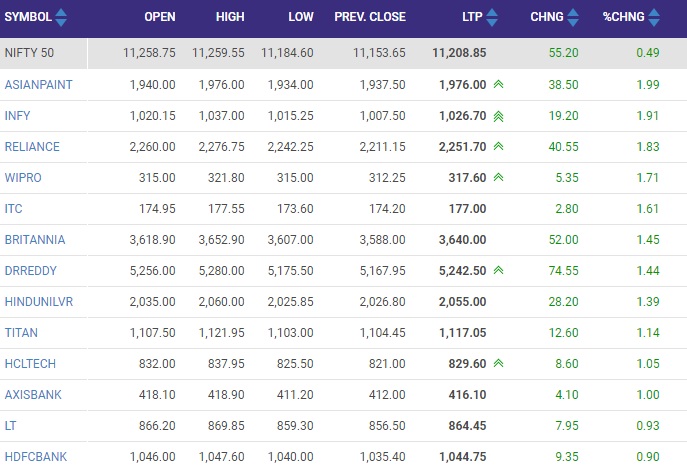The width and height of the screenshot is (687, 472).
Task: Click the up arrow beside RELIANCE LTP
Action: pos(498,146)
